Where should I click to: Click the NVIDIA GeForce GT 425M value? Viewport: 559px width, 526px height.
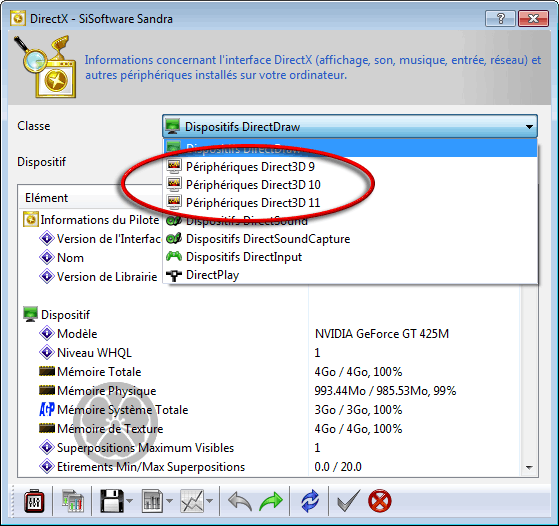381,334
